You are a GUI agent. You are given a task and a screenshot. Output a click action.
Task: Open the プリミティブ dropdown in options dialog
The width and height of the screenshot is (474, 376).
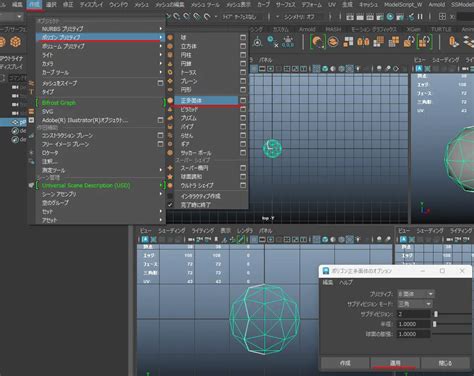click(x=415, y=294)
